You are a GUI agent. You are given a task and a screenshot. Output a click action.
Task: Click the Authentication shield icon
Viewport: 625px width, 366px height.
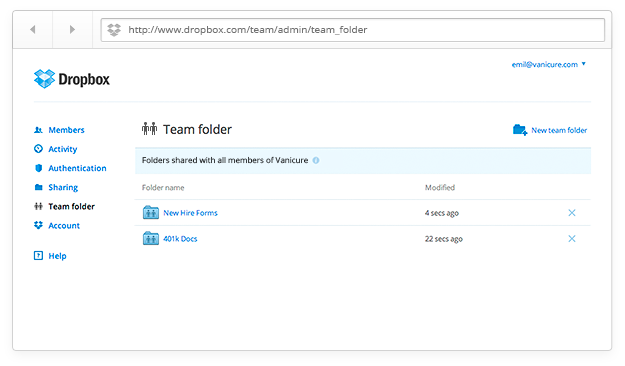pyautogui.click(x=38, y=168)
